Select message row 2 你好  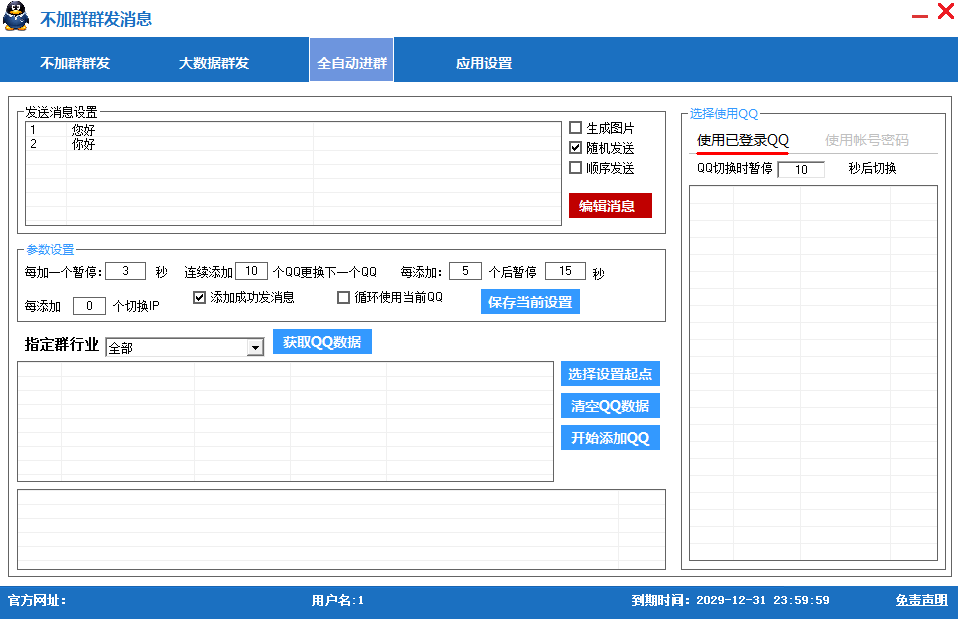(293, 144)
